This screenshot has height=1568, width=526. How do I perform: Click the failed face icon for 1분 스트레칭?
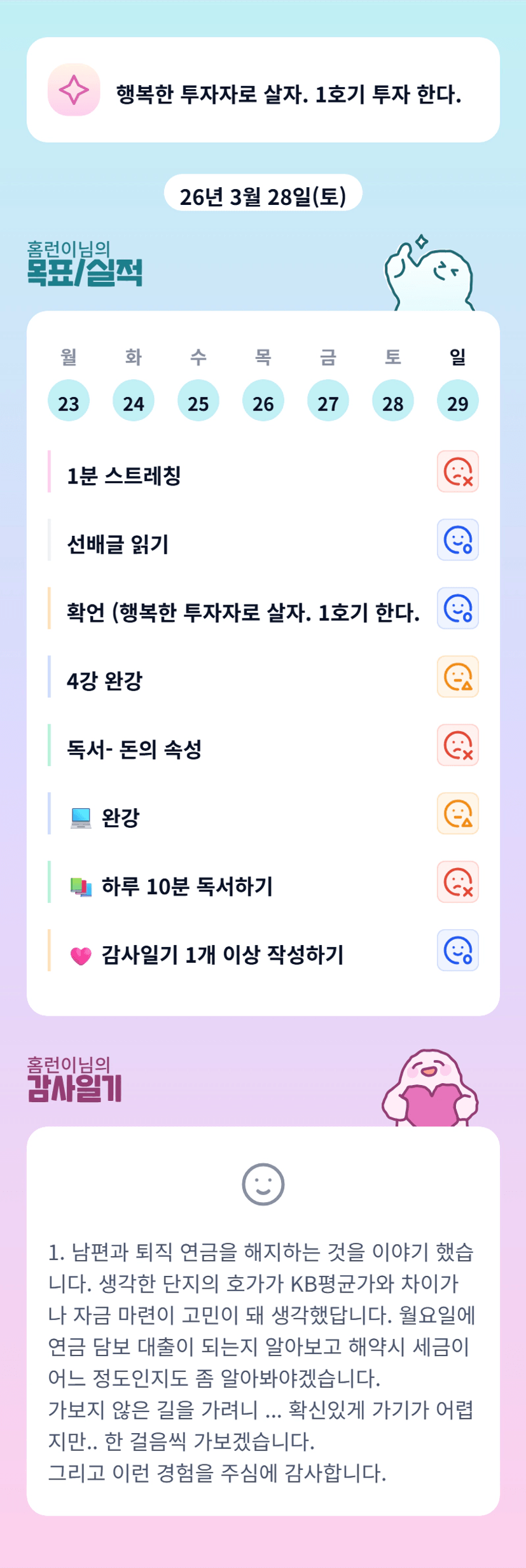[x=457, y=472]
